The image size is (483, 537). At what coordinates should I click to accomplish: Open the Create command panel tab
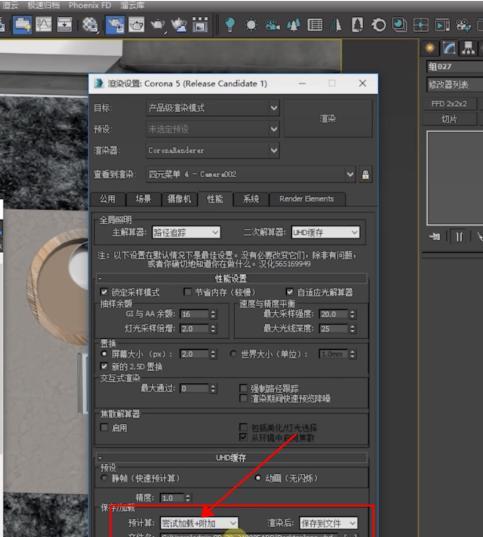point(430,48)
